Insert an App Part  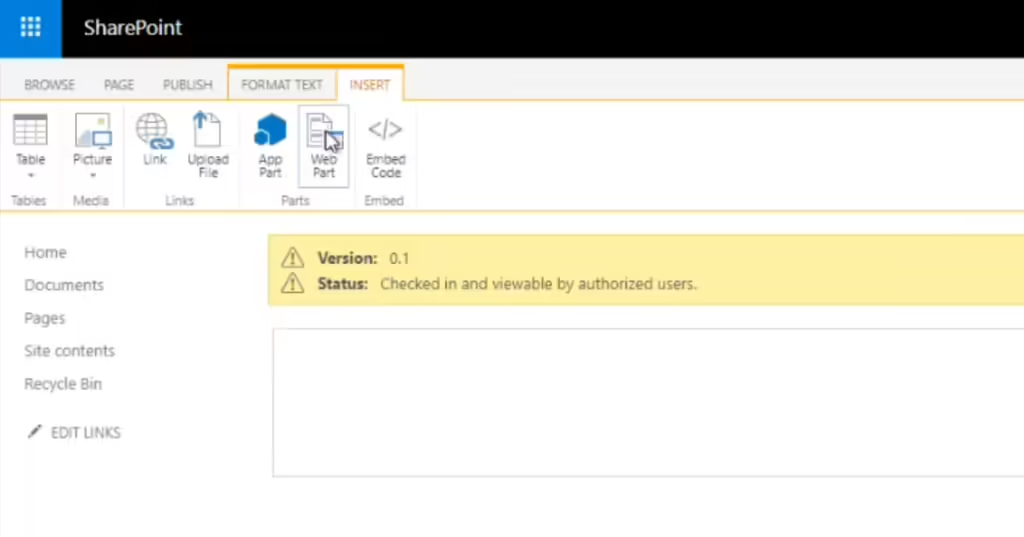tap(270, 146)
